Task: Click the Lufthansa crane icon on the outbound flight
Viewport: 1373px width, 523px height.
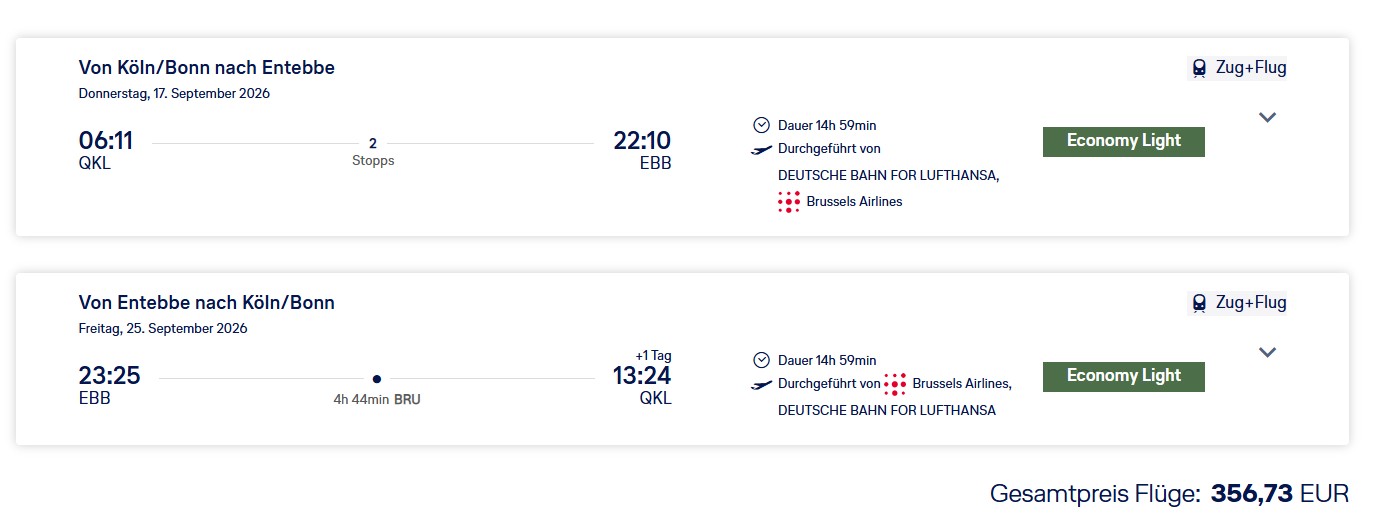Action: pyautogui.click(x=762, y=149)
